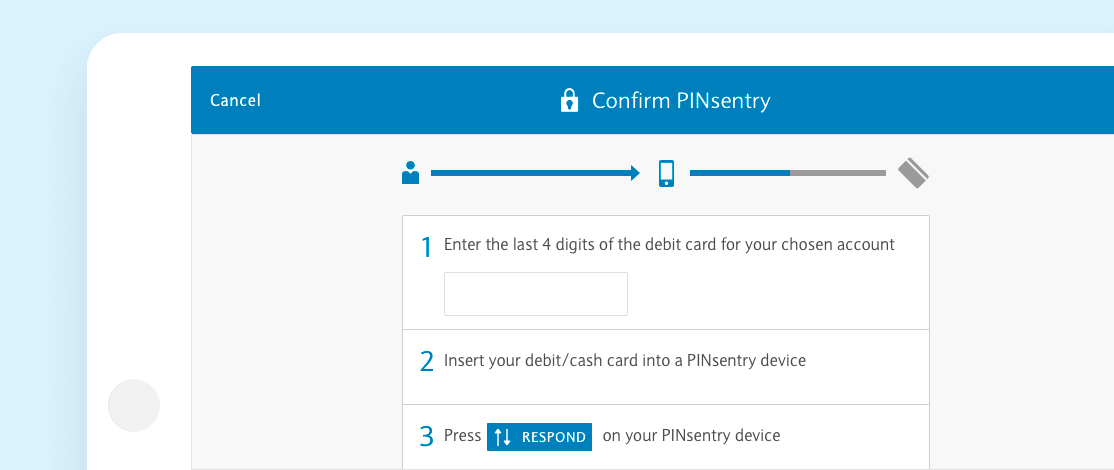The height and width of the screenshot is (470, 1114).
Task: Select the mobile phone progress step icon
Action: coord(666,173)
